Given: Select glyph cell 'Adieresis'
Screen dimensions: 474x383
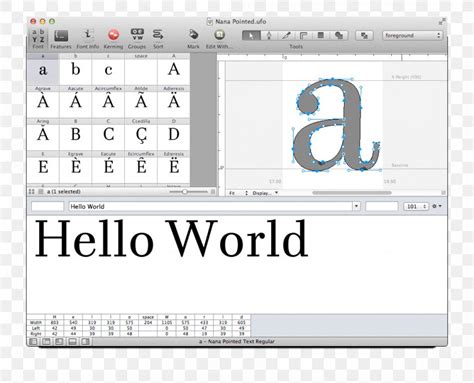Looking at the screenshot, I should point(174,101).
